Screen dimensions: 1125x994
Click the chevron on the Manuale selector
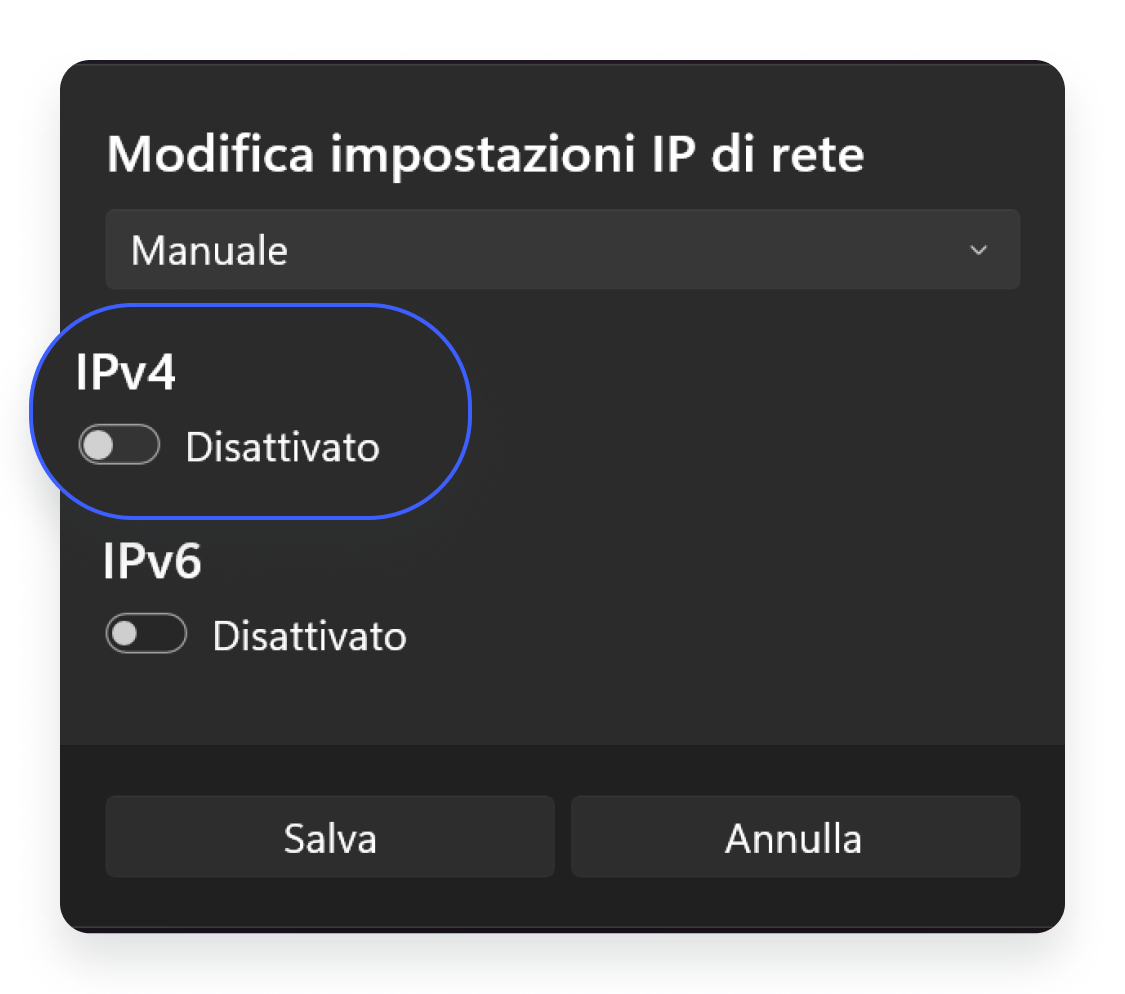(978, 250)
